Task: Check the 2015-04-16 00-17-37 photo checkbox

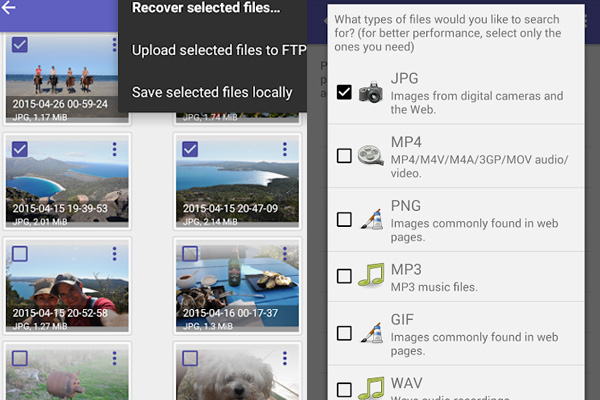Action: point(190,253)
